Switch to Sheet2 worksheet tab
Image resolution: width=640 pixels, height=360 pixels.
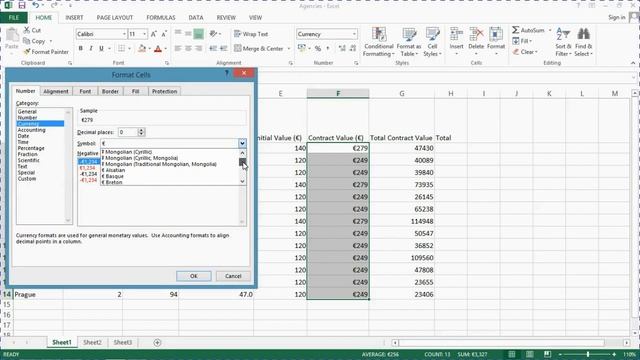[92, 342]
